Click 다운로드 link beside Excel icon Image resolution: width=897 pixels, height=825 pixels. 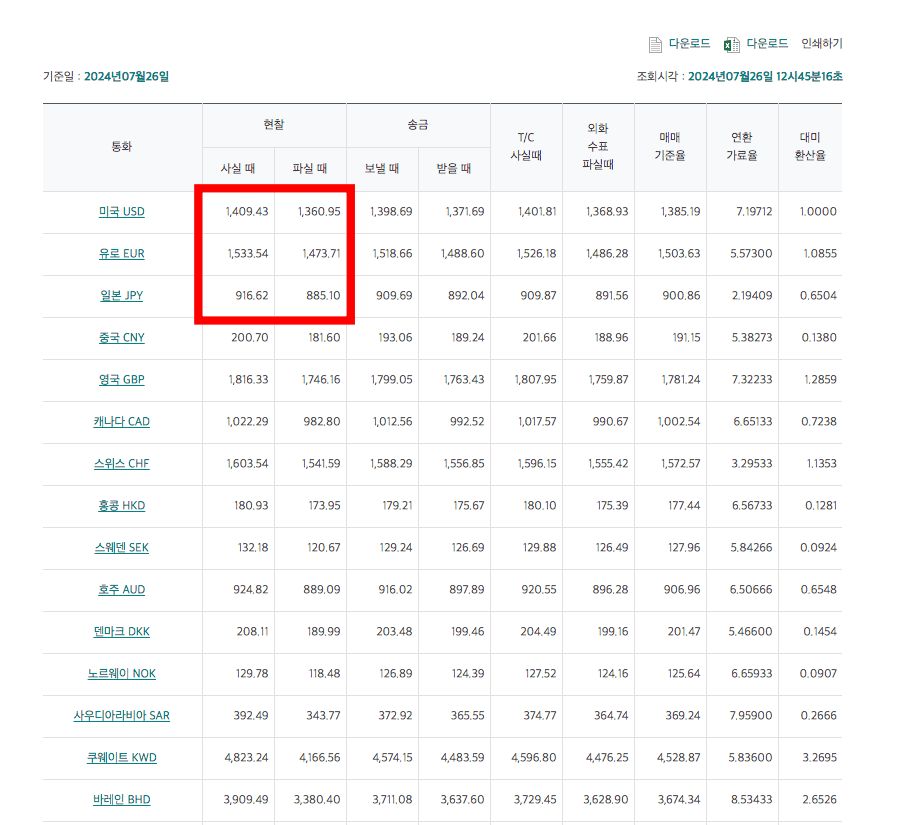[x=767, y=43]
